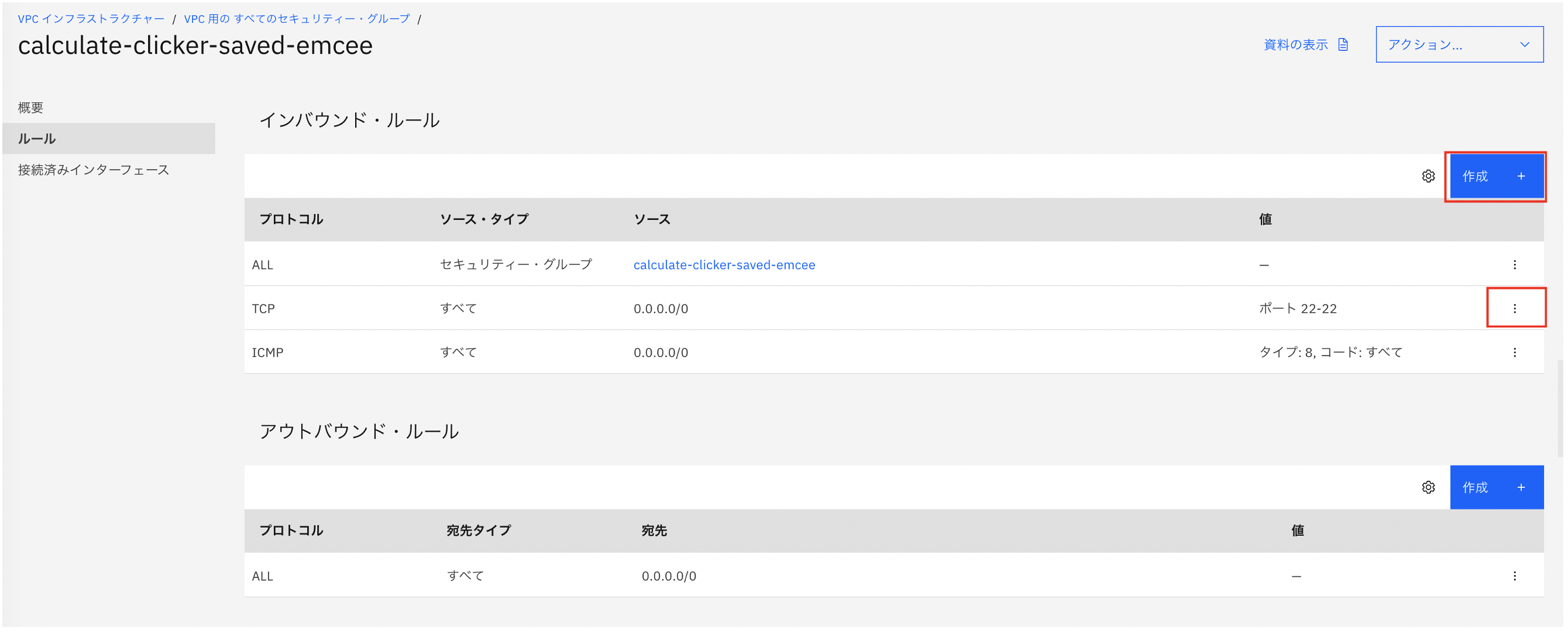The image size is (1568, 634).
Task: Click 資料の表示 documentation link
Action: tap(1295, 44)
